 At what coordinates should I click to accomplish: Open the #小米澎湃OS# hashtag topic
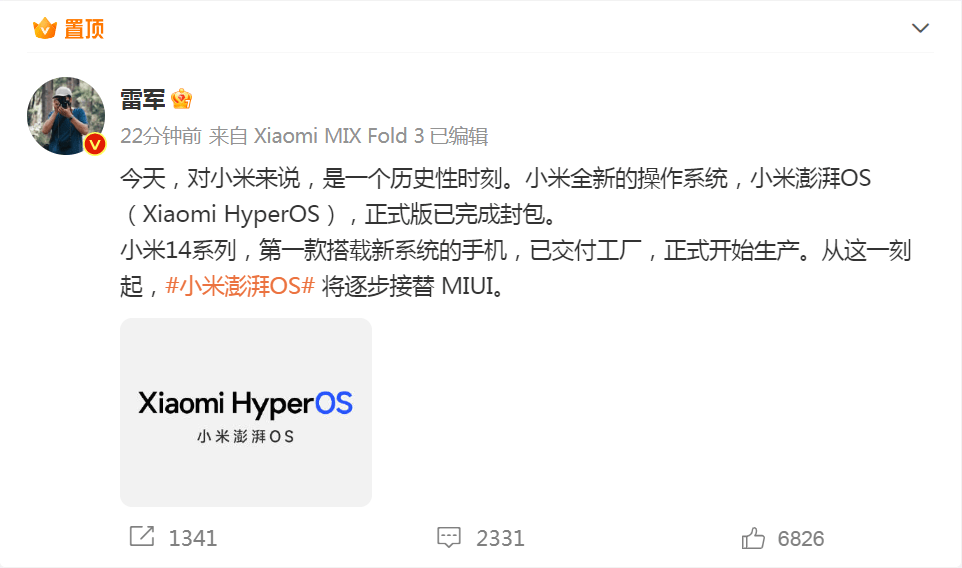coord(240,286)
